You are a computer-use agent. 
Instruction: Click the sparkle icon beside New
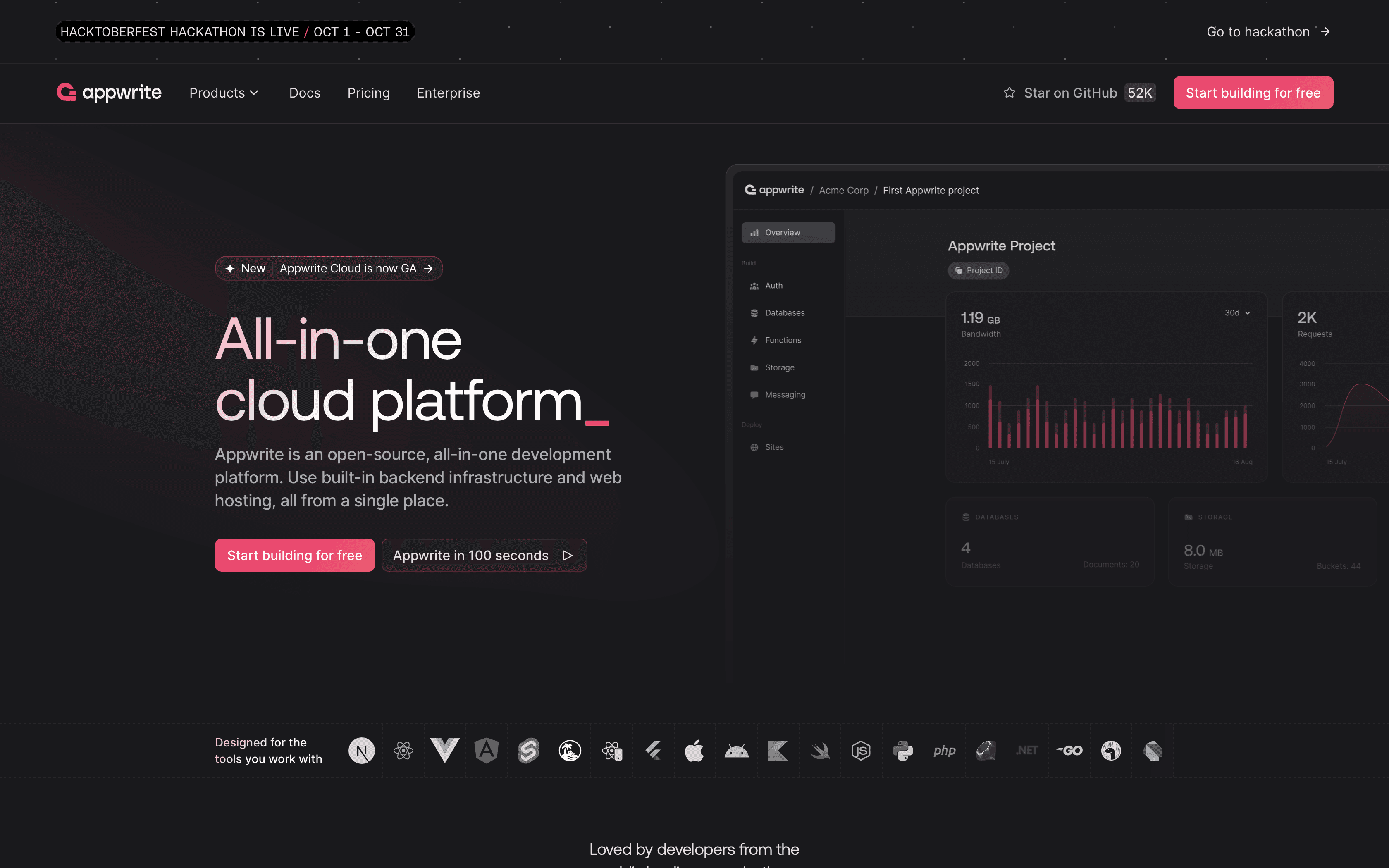(x=230, y=268)
